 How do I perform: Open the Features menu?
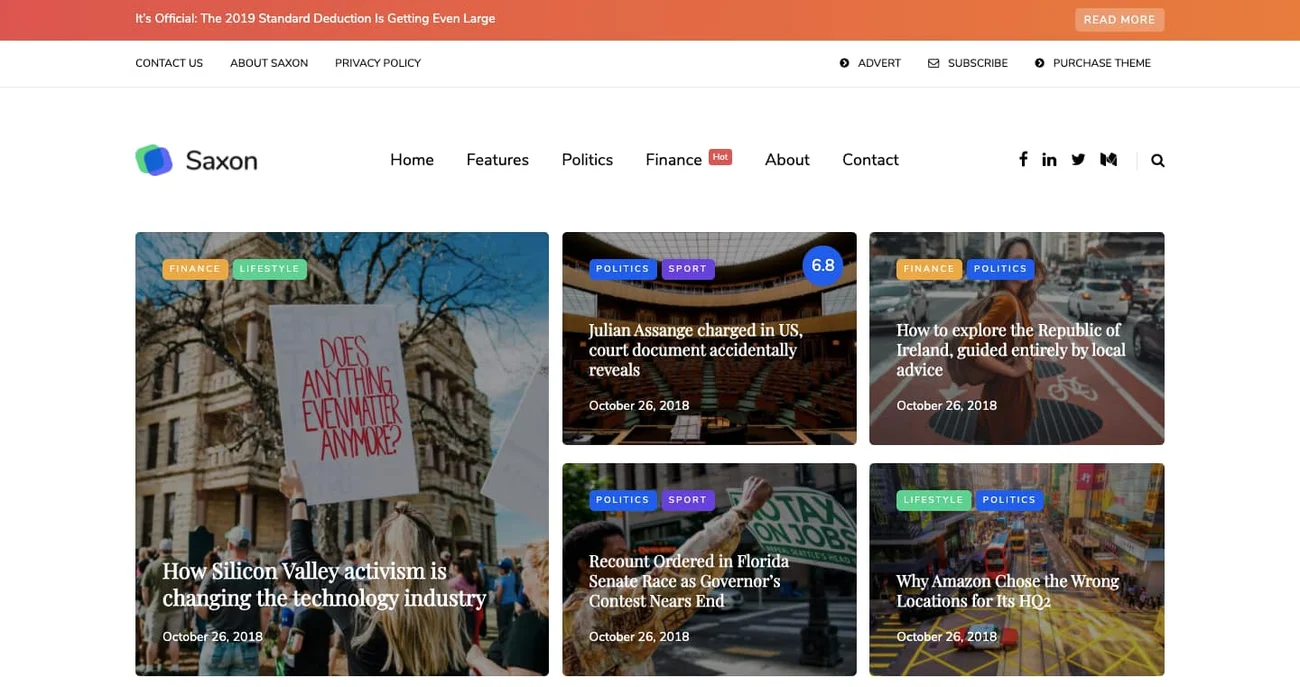497,160
